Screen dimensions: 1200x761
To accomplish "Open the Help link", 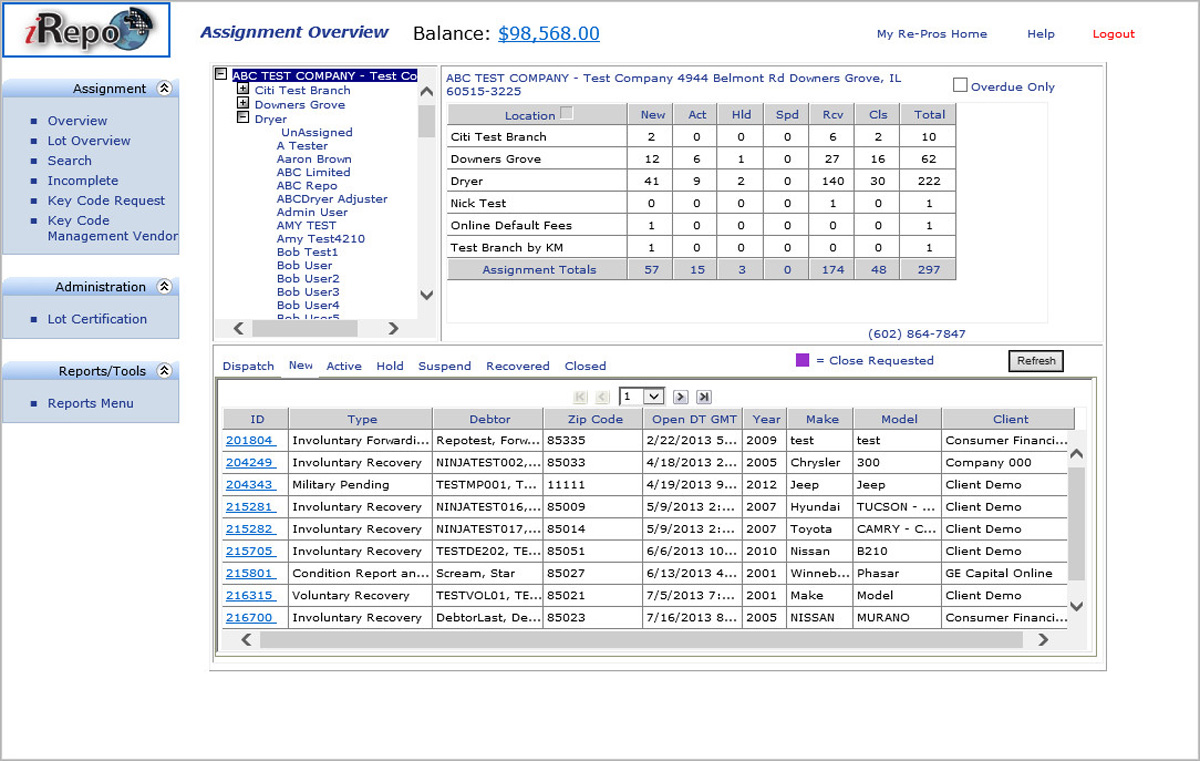I will click(1041, 34).
